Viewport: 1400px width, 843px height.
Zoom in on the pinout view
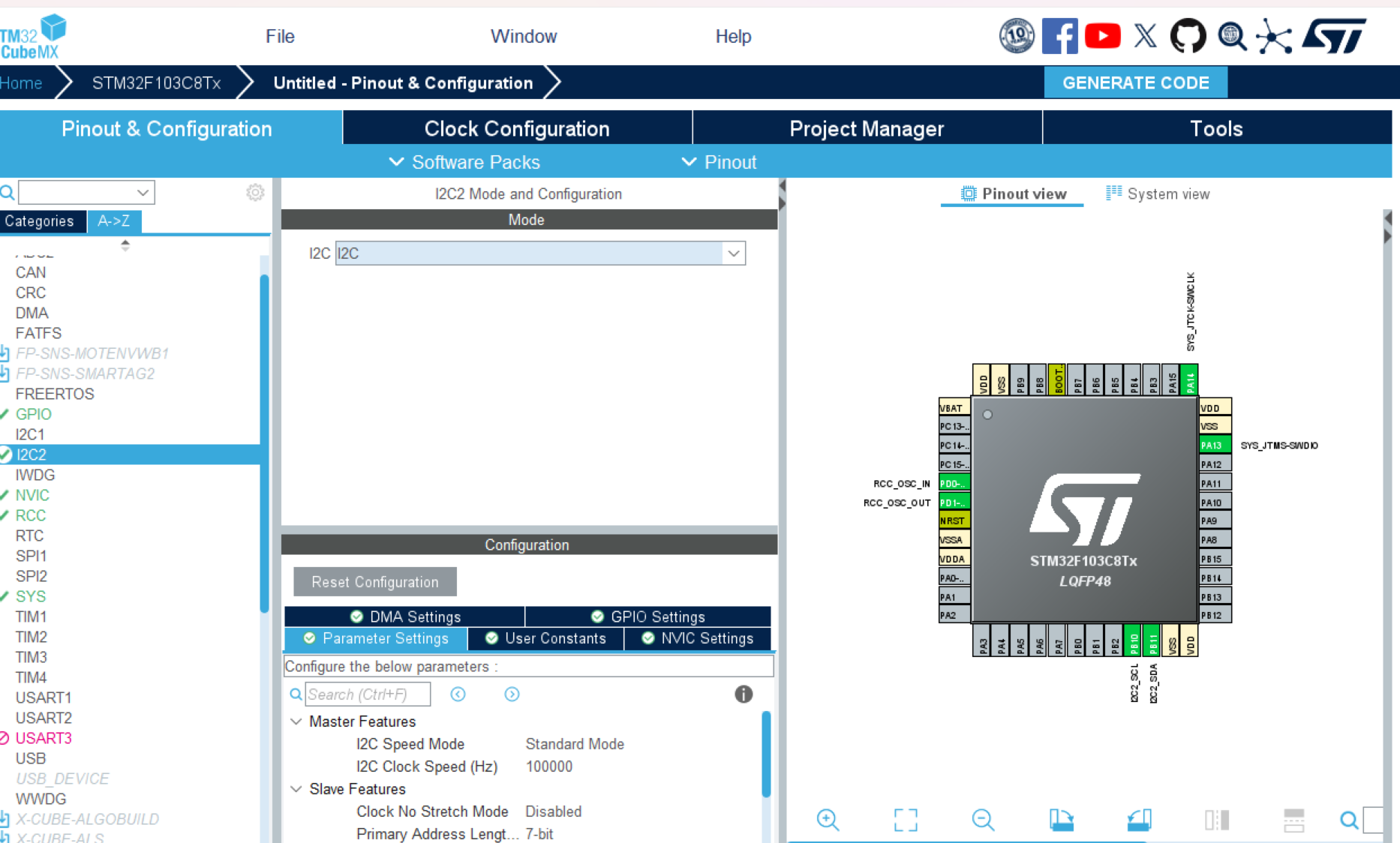pyautogui.click(x=828, y=819)
